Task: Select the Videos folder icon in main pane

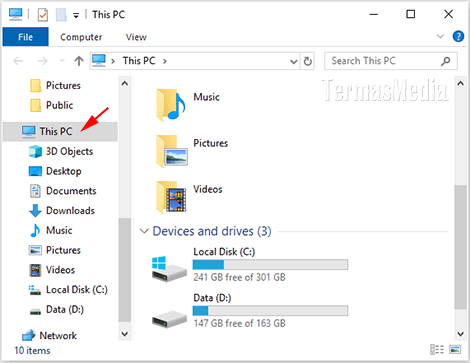Action: 171,197
